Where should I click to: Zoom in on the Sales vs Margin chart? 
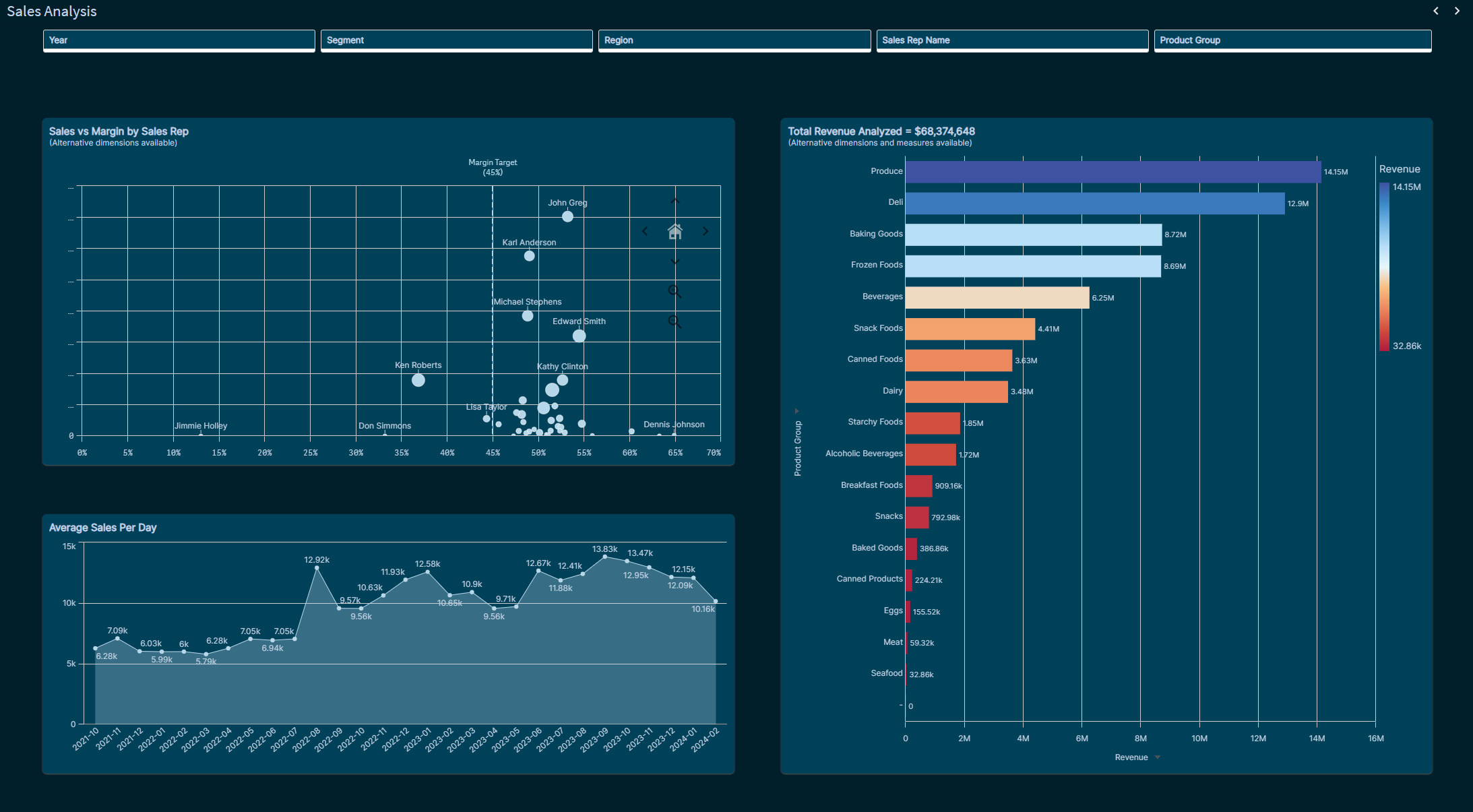675,291
